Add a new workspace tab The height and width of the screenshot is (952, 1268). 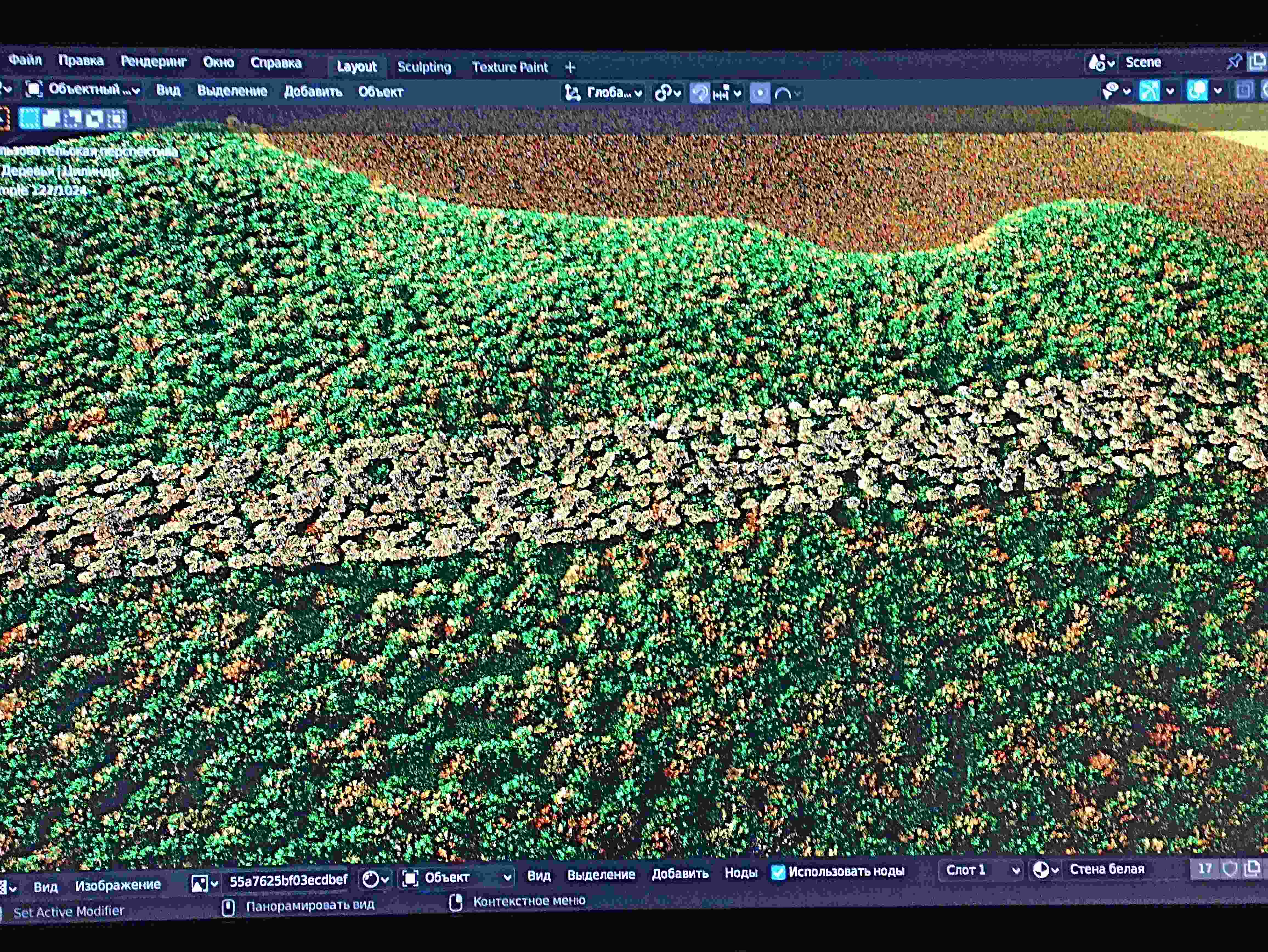click(570, 68)
